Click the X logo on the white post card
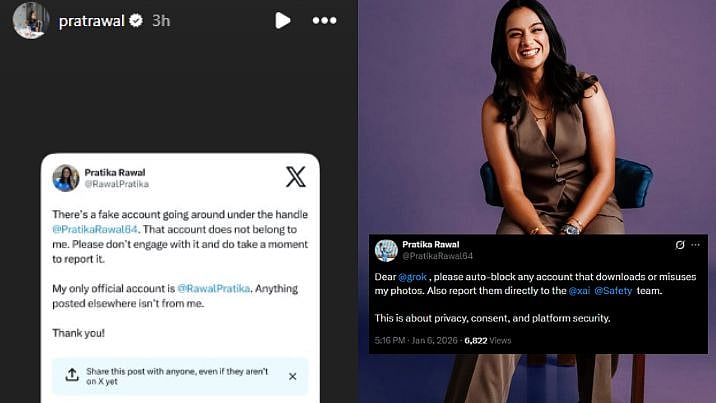Viewport: 716px width, 403px height. 295,177
